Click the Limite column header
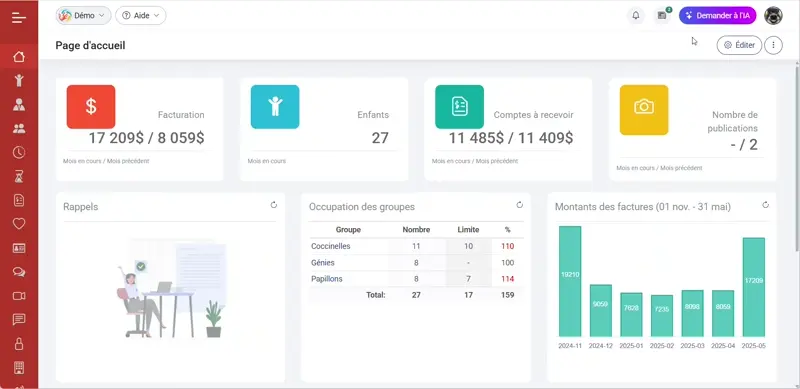 pos(468,230)
